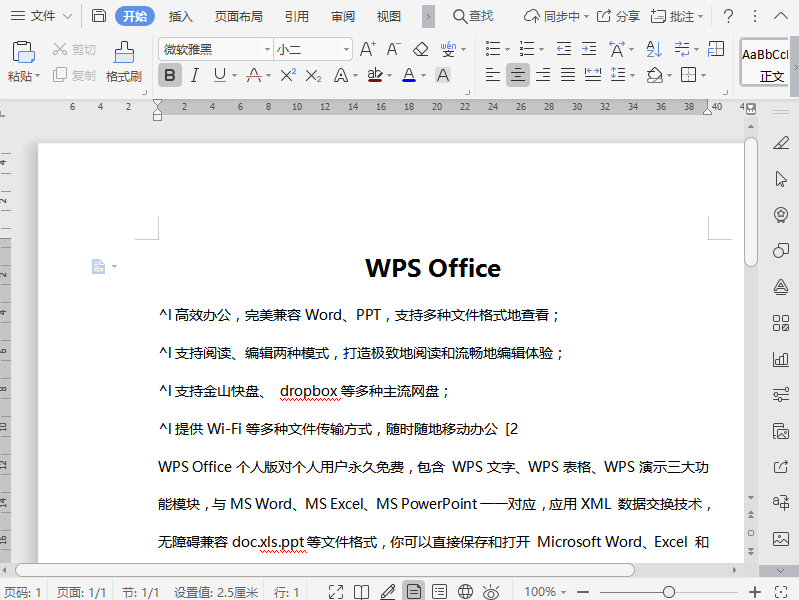Click the 查找 search button
The width and height of the screenshot is (799, 600).
click(x=473, y=16)
